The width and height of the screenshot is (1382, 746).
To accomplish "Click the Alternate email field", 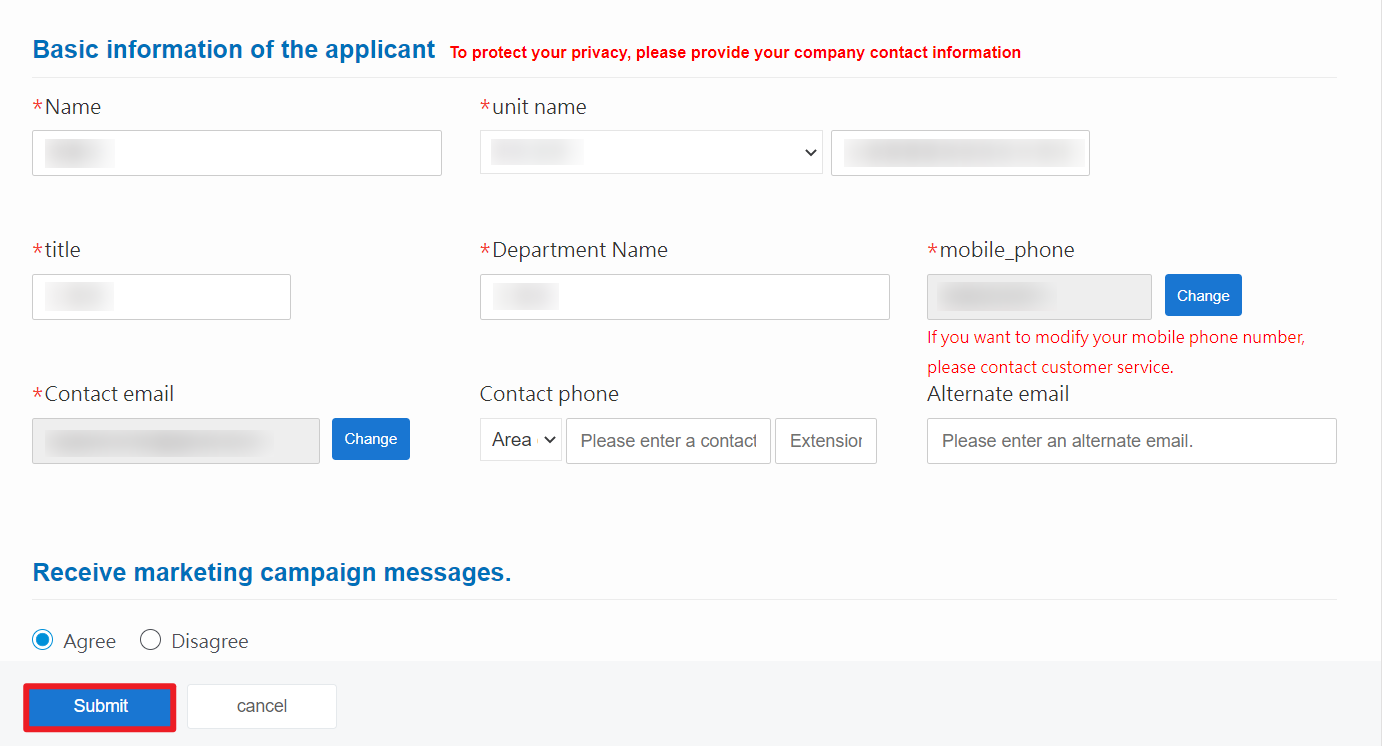I will click(1132, 441).
